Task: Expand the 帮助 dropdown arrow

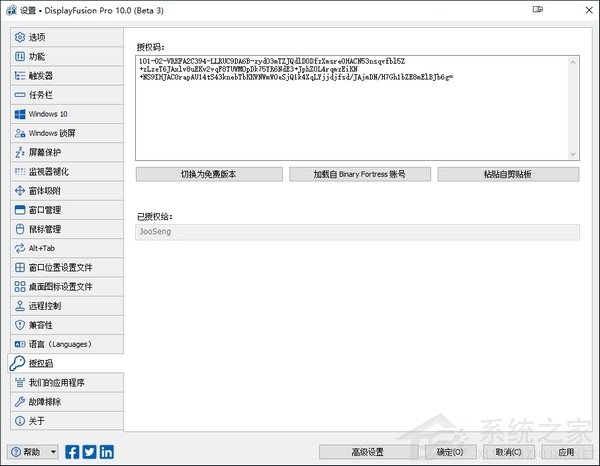Action: (54, 452)
